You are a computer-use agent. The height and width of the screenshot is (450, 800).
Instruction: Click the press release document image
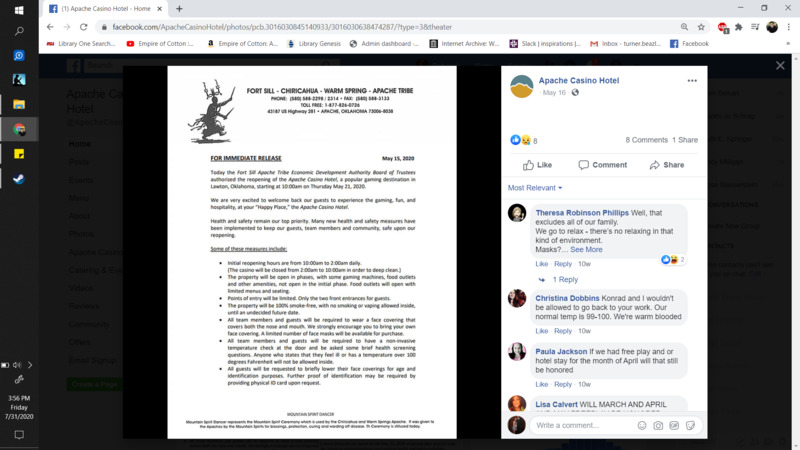(311, 252)
